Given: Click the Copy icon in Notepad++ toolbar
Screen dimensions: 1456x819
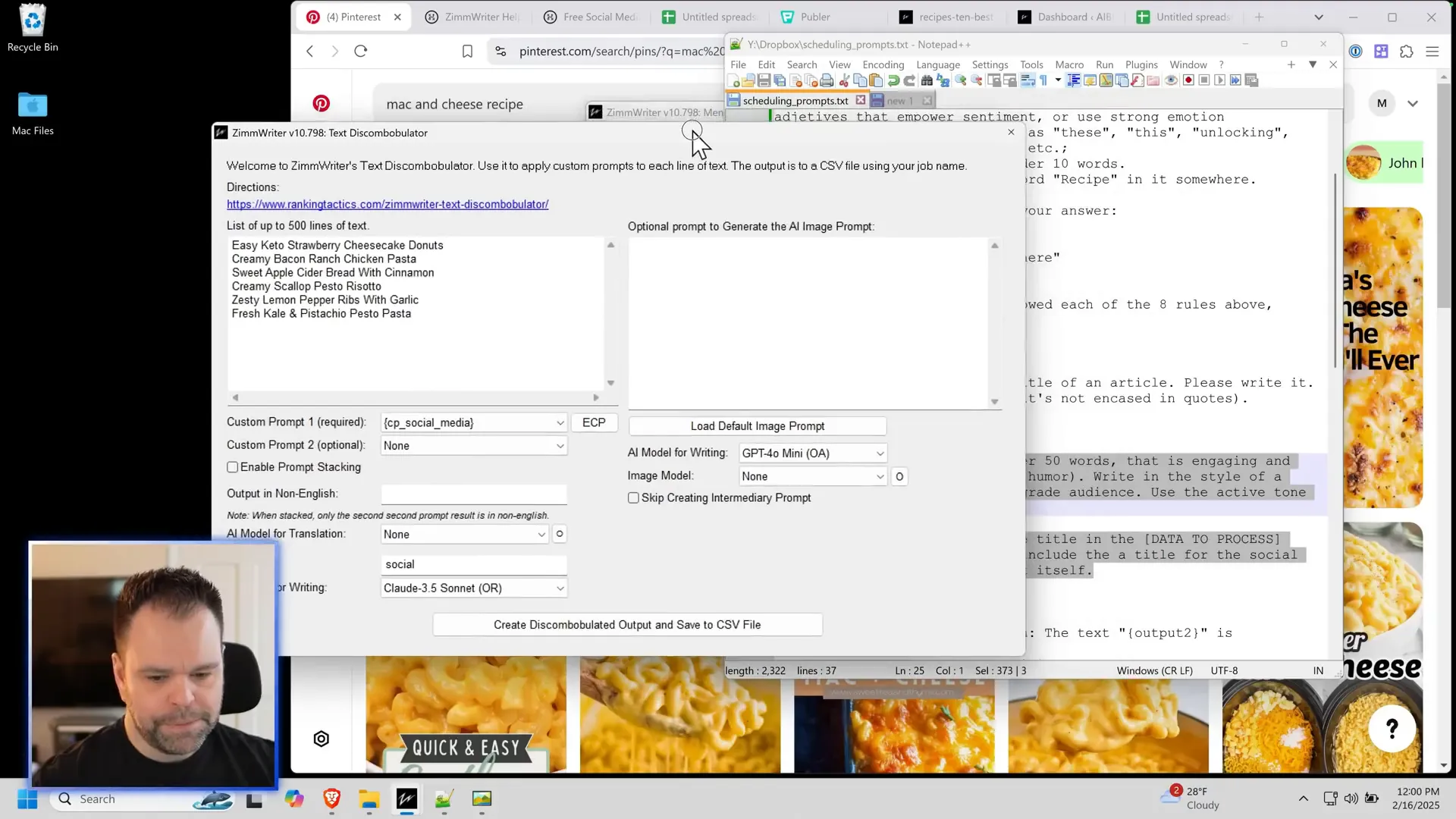Looking at the screenshot, I should (860, 80).
